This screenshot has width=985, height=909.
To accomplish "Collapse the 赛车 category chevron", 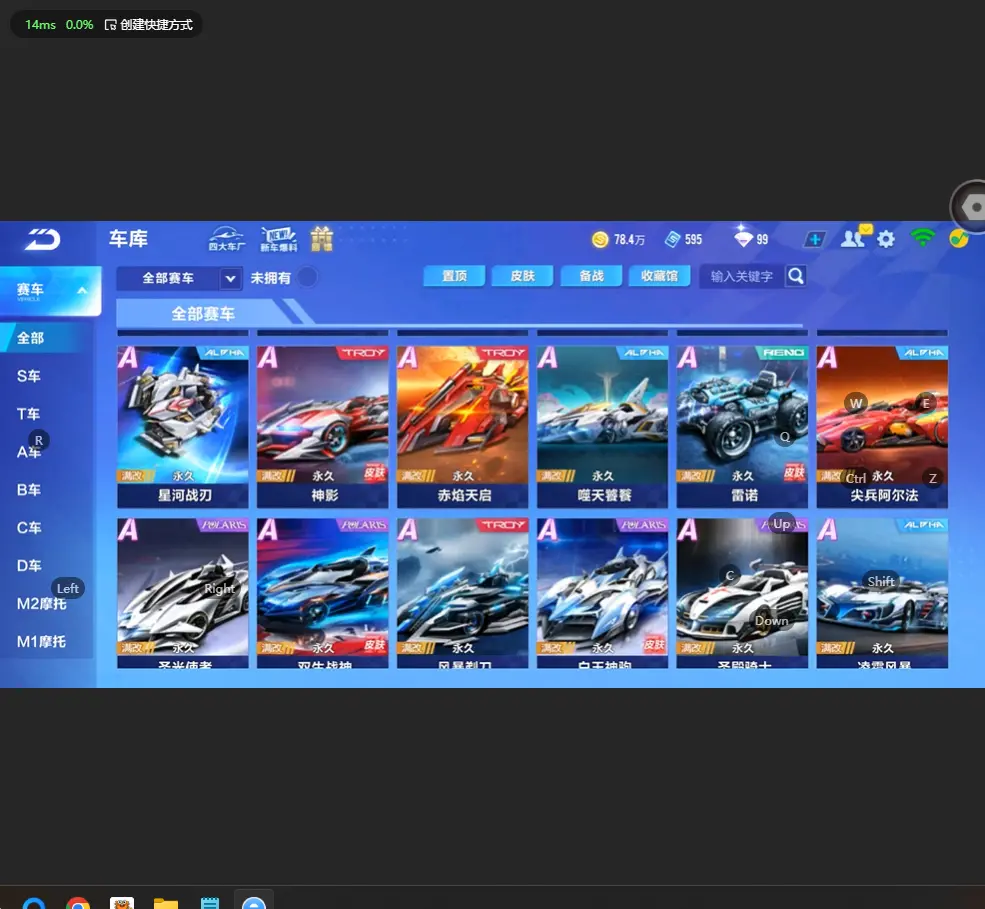I will [82, 290].
